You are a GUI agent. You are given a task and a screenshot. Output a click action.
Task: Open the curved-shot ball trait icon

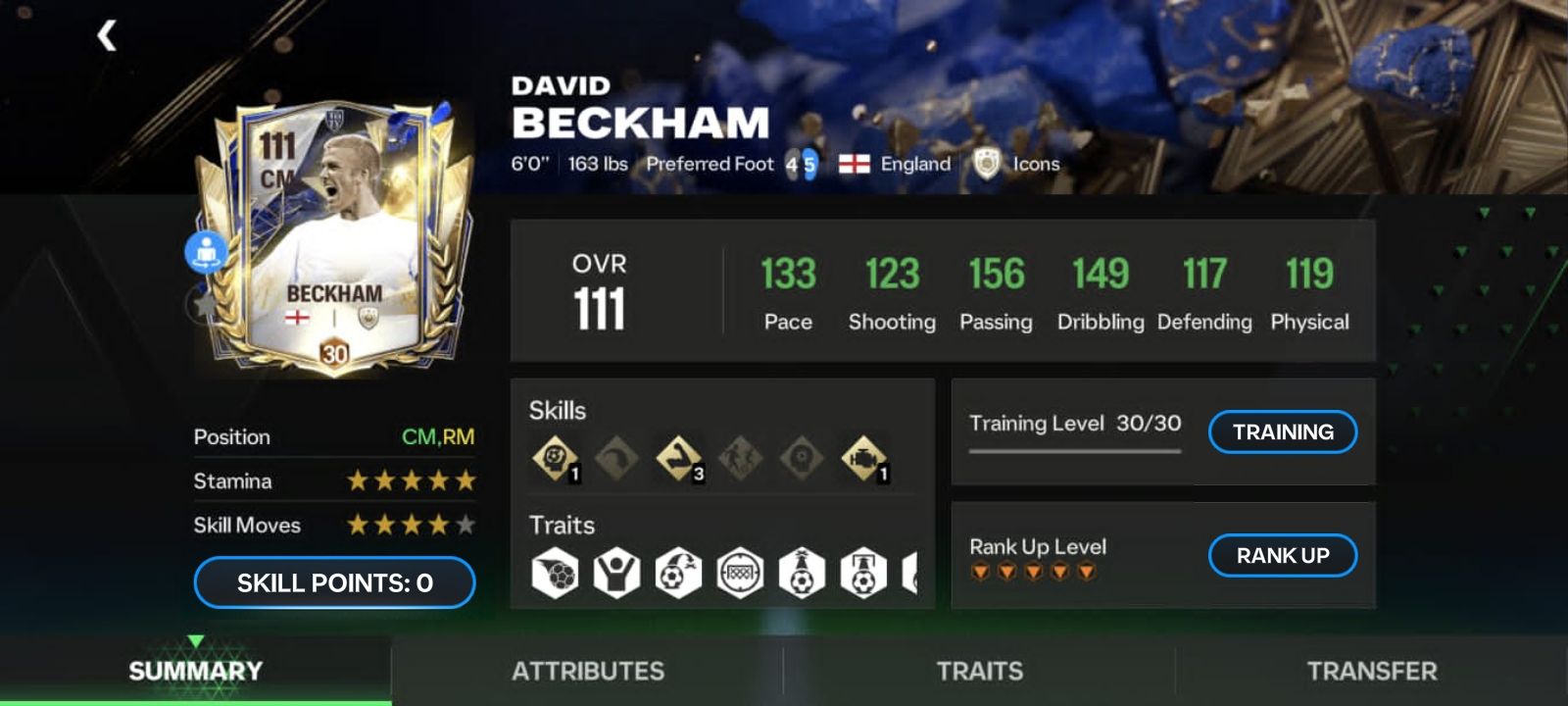tap(678, 573)
